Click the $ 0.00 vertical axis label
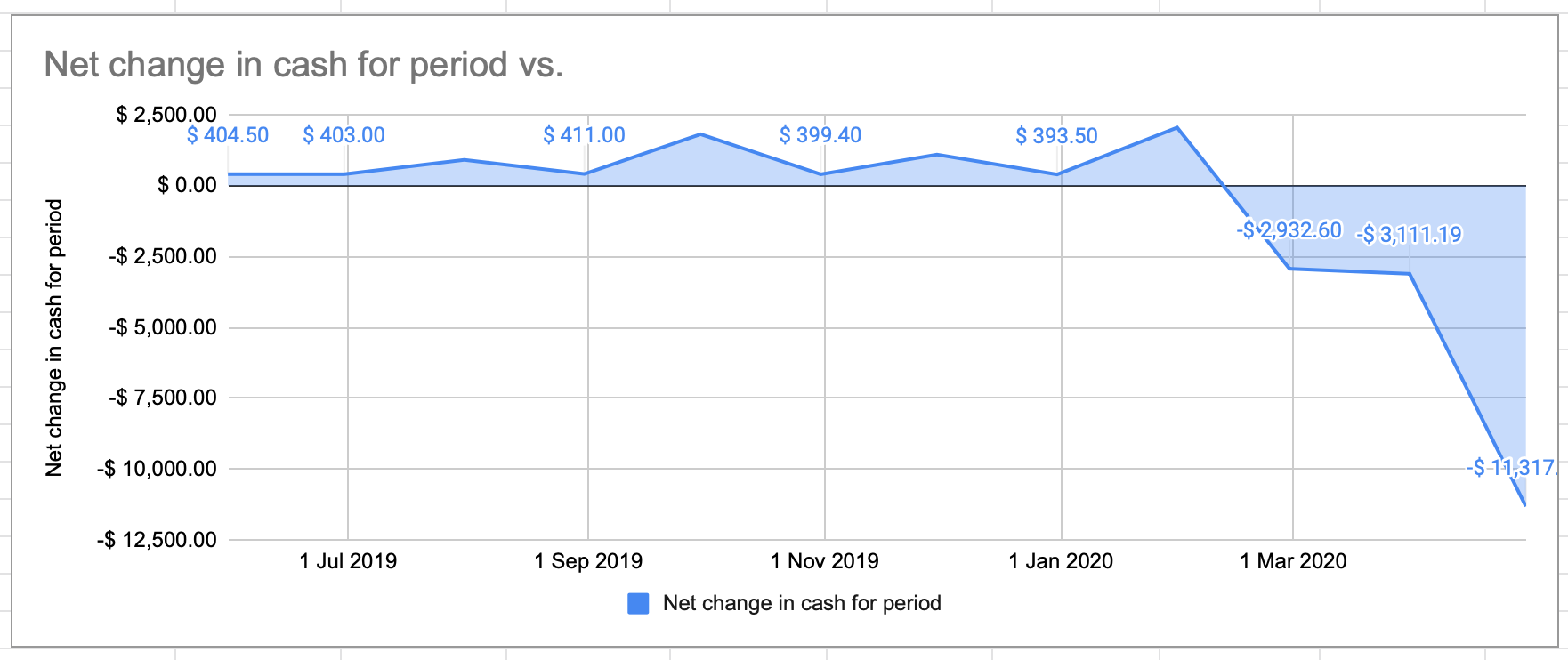The height and width of the screenshot is (660, 1568). click(187, 185)
